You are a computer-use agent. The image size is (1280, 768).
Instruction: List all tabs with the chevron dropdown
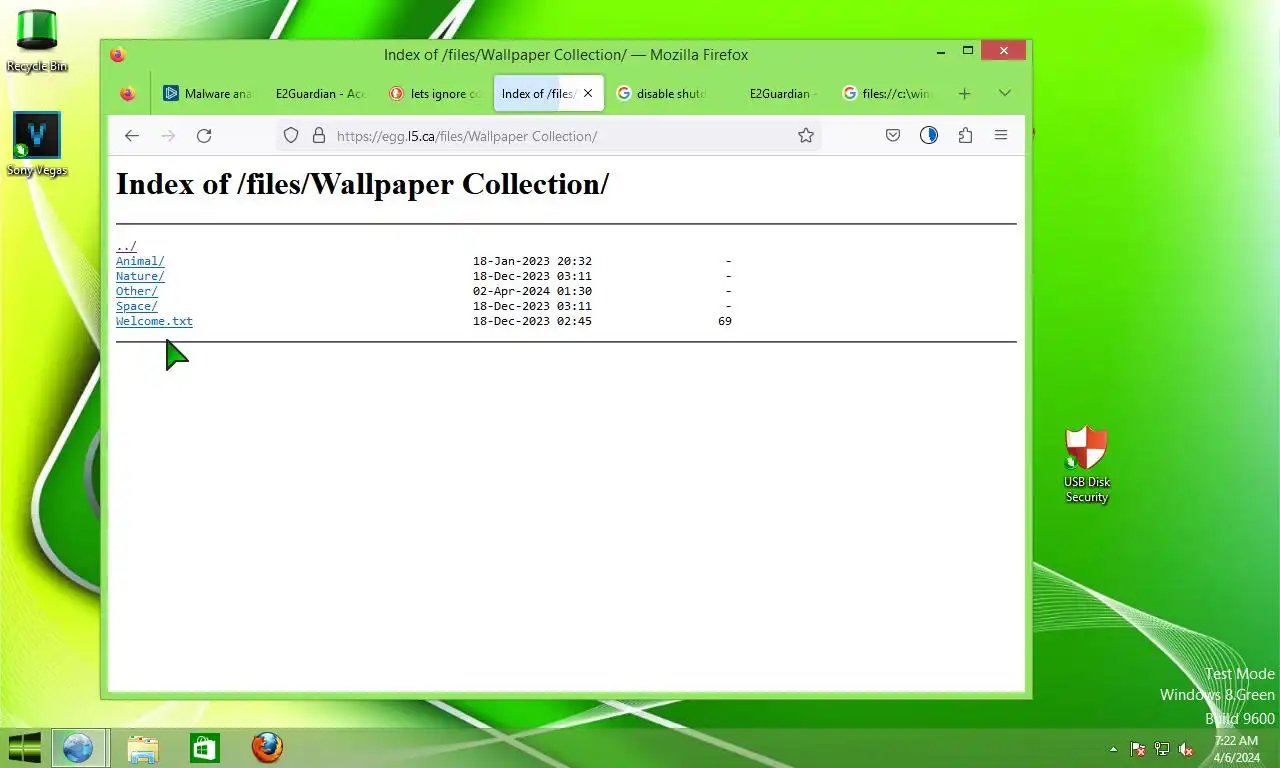point(1005,93)
